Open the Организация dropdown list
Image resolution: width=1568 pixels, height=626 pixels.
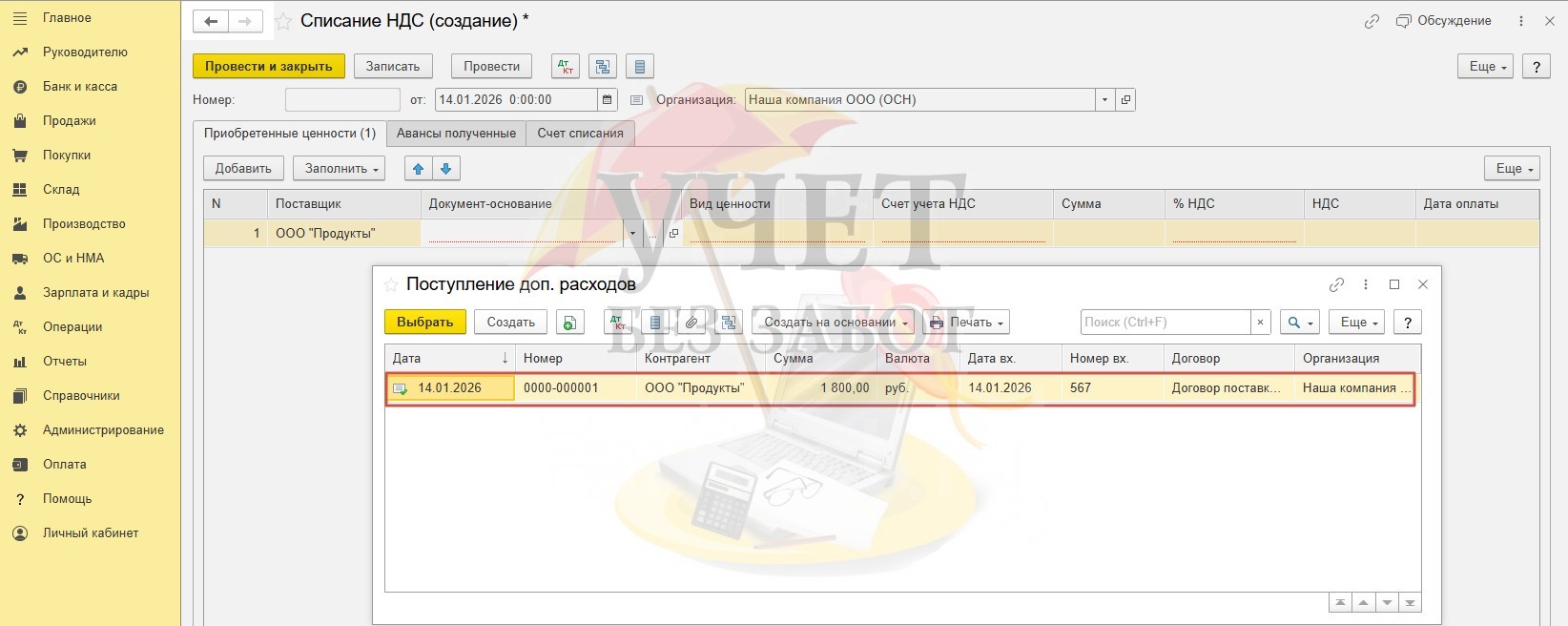[1104, 100]
